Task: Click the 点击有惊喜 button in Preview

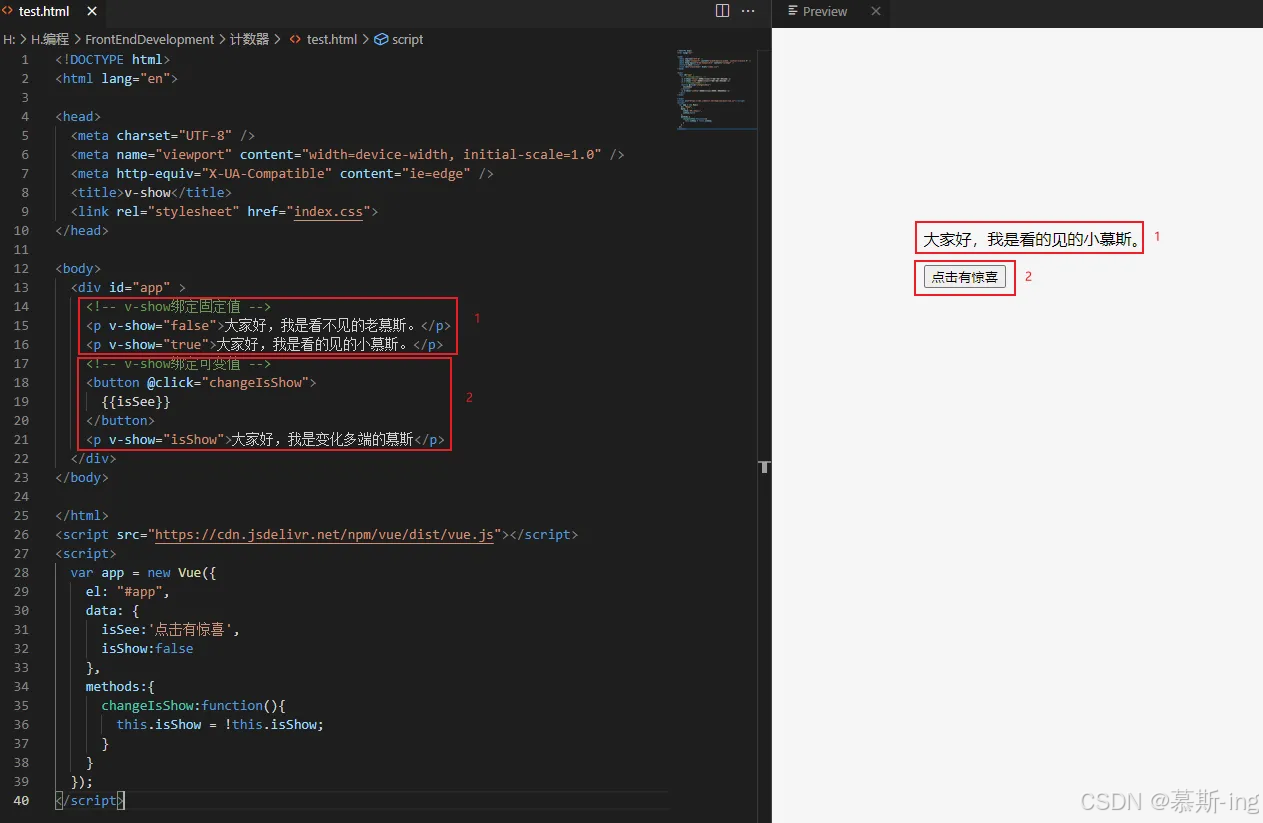Action: click(965, 277)
